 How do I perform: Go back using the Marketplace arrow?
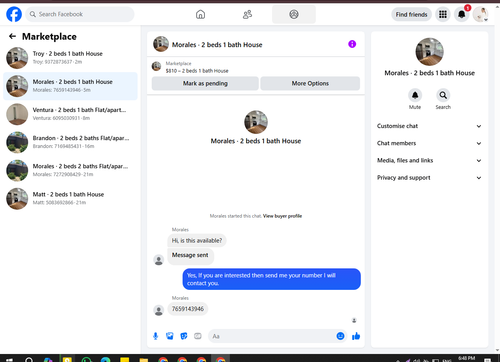coord(12,36)
